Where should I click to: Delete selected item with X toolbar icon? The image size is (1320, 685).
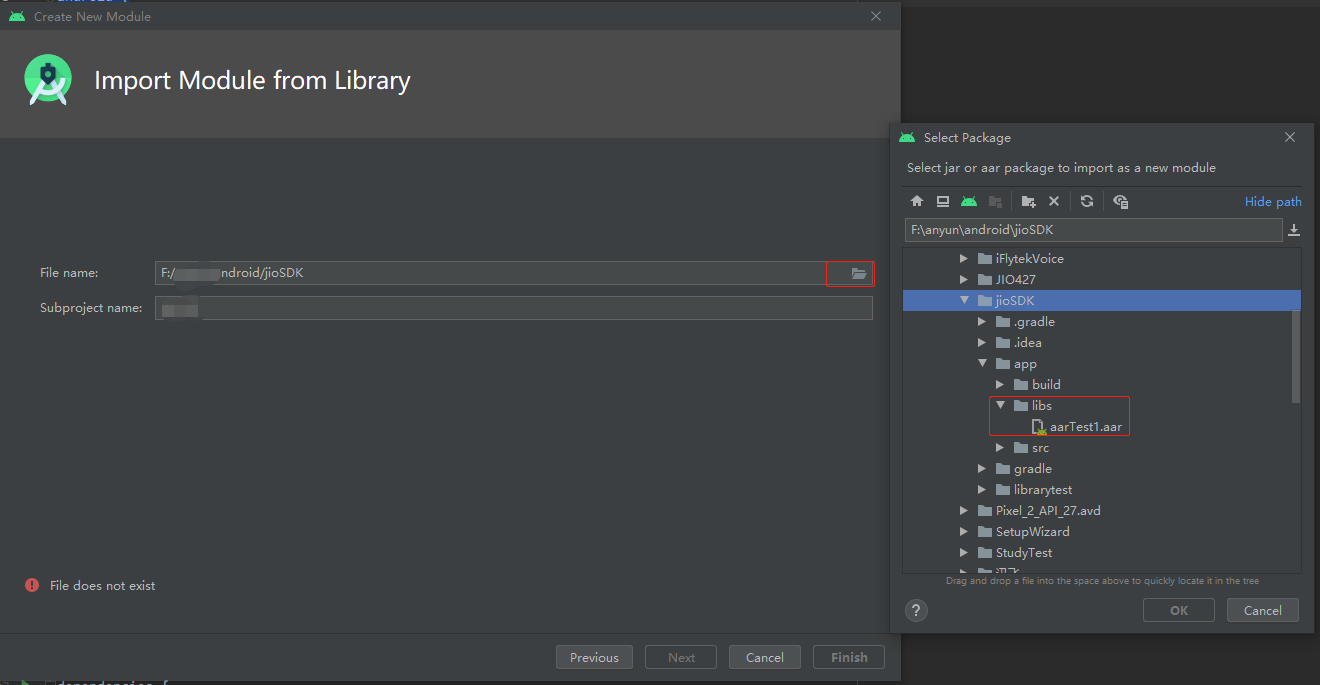click(x=1054, y=201)
